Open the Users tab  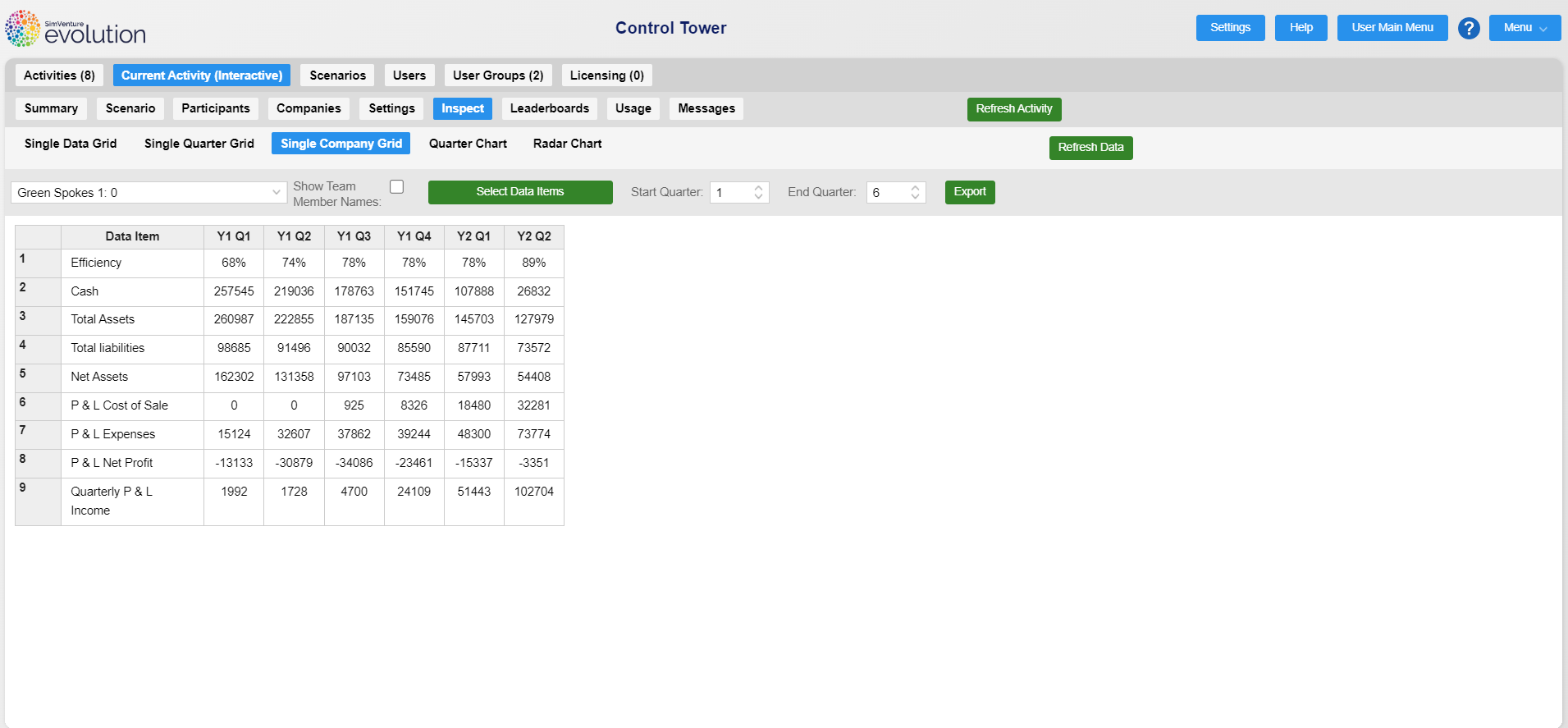coord(409,76)
